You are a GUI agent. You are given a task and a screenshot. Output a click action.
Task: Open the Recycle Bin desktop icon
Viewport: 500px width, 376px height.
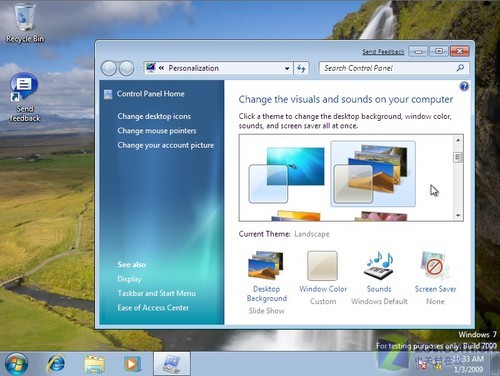(x=25, y=23)
